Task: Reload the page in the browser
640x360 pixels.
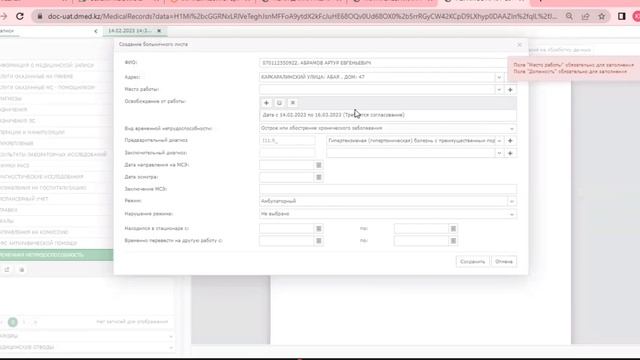Action: [20, 16]
